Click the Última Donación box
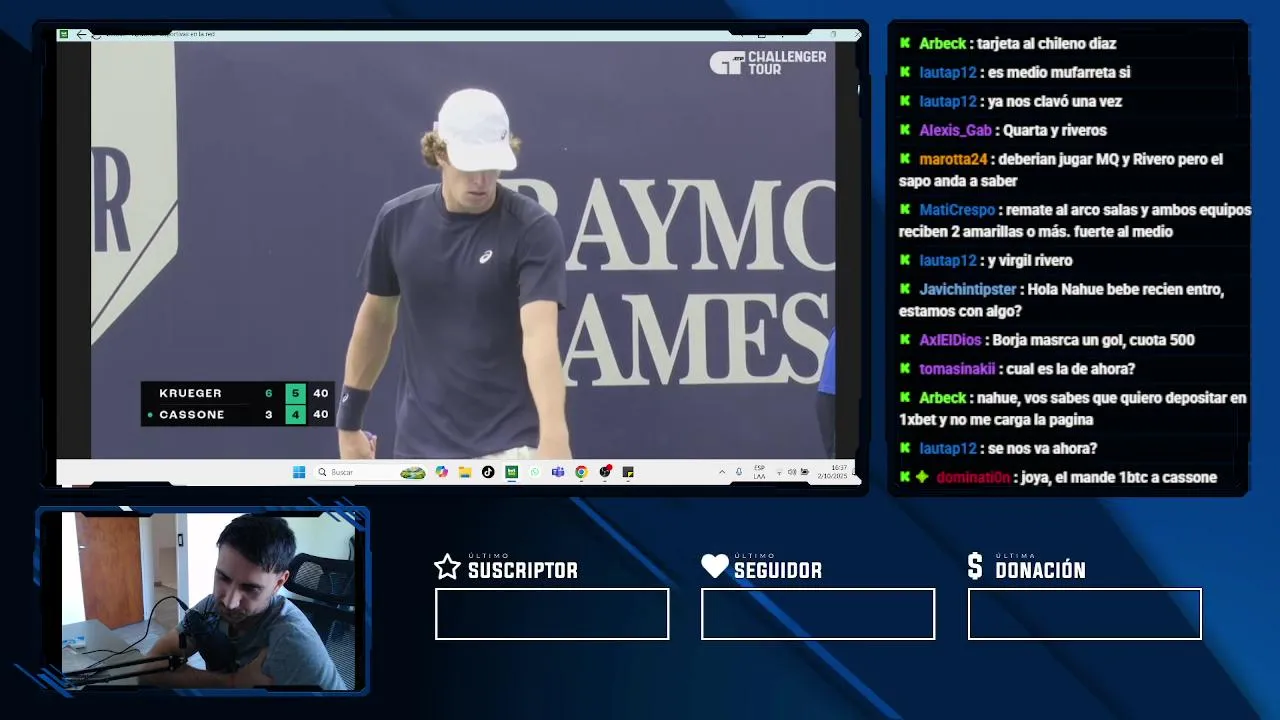 [1085, 614]
